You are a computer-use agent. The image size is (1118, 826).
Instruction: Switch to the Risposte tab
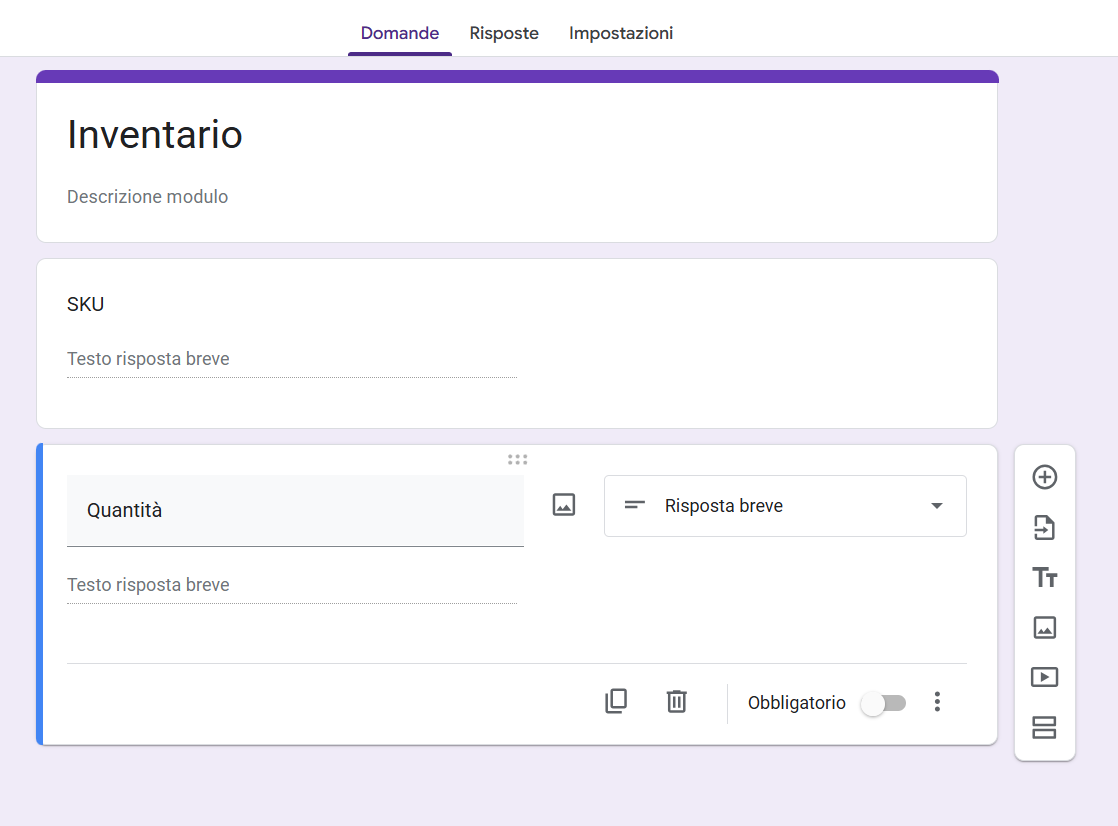pyautogui.click(x=504, y=33)
